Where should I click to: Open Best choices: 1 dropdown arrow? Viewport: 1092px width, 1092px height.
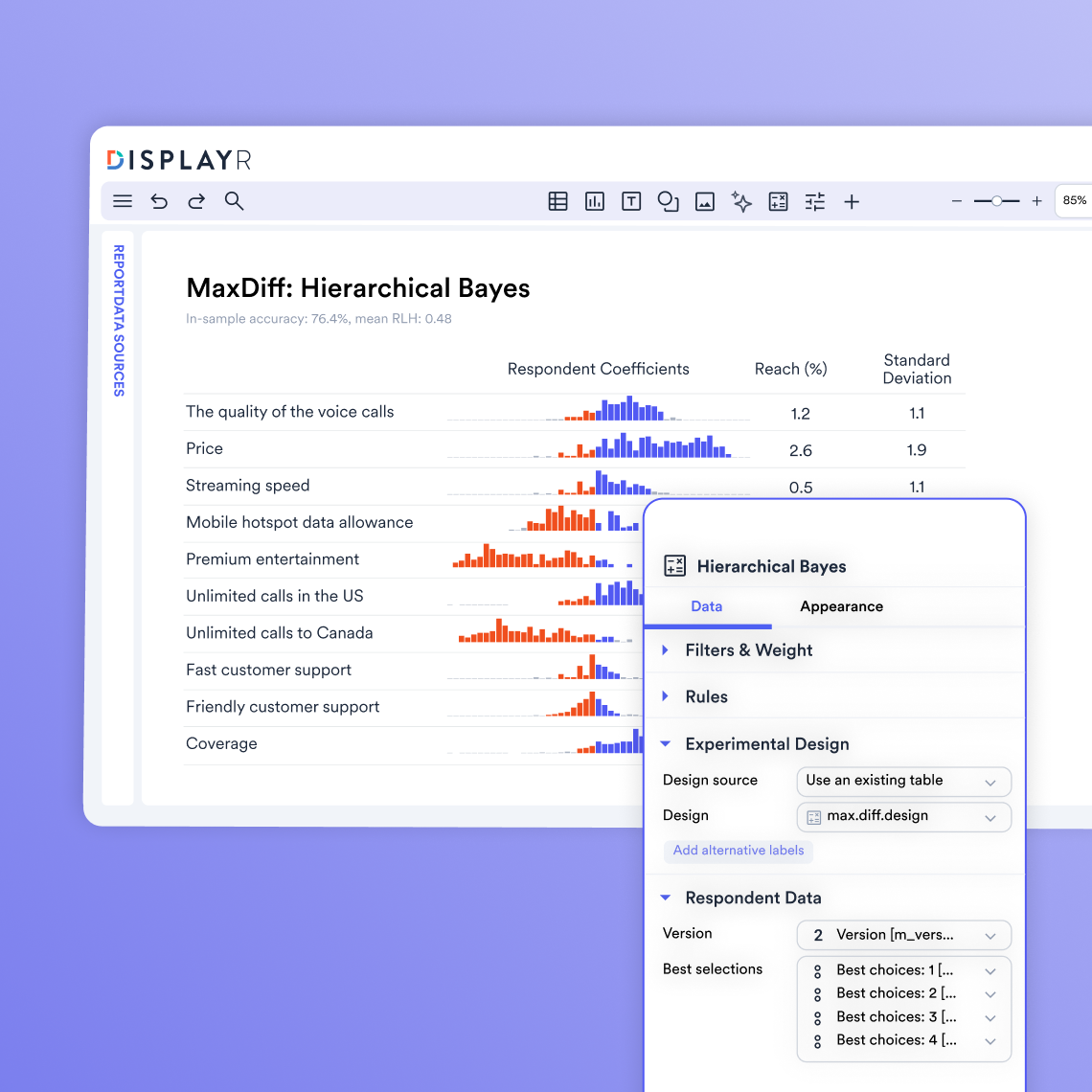(990, 970)
